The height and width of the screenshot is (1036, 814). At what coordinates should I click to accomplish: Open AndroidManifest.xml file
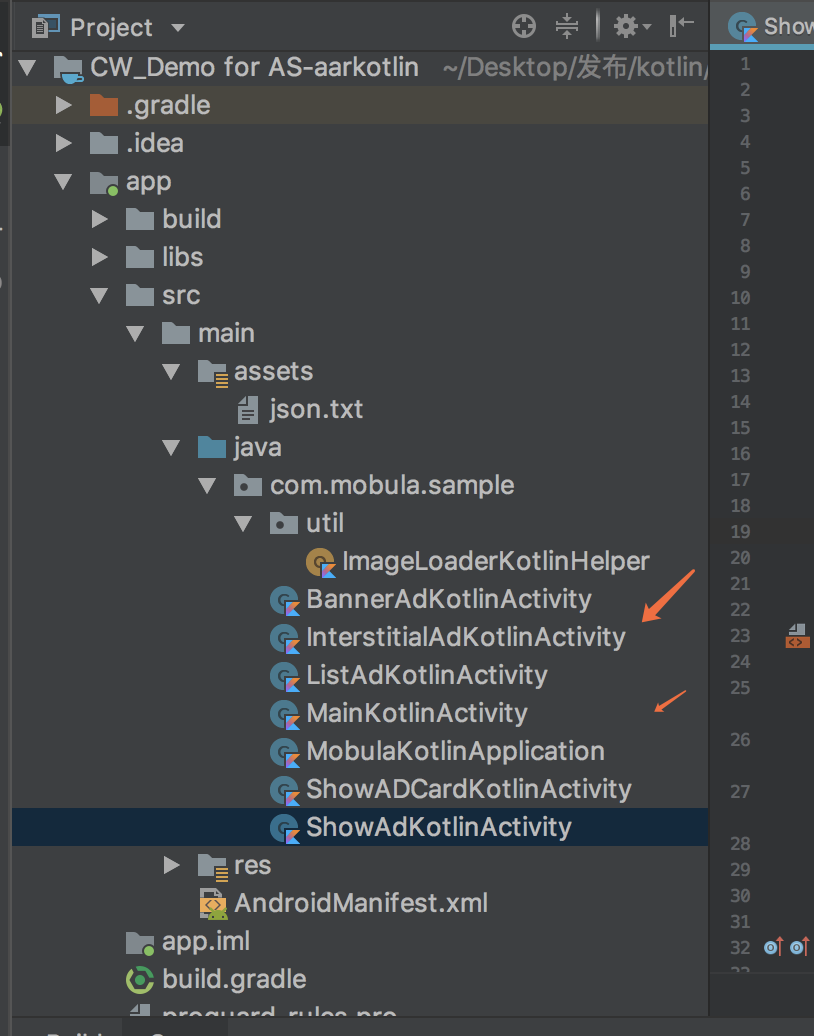coord(361,903)
